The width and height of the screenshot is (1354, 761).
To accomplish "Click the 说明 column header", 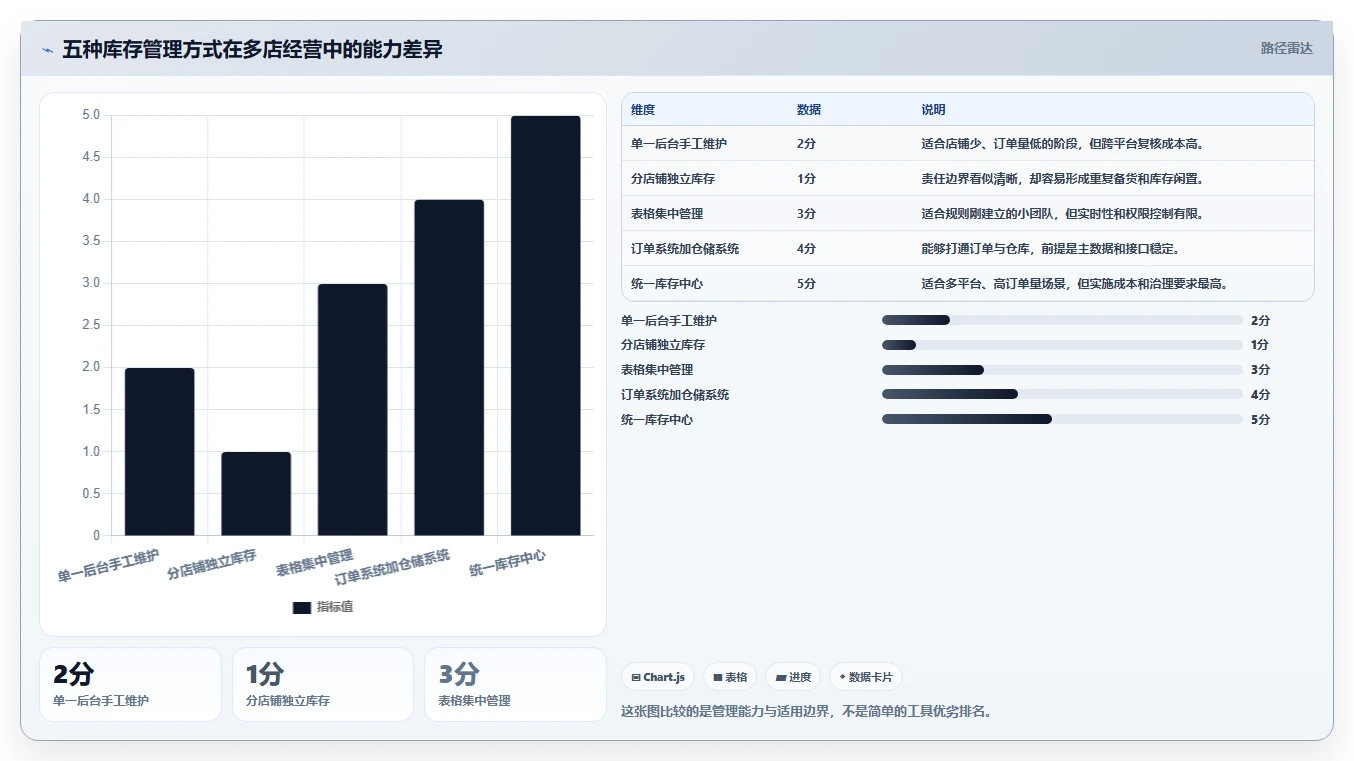I will pyautogui.click(x=933, y=110).
